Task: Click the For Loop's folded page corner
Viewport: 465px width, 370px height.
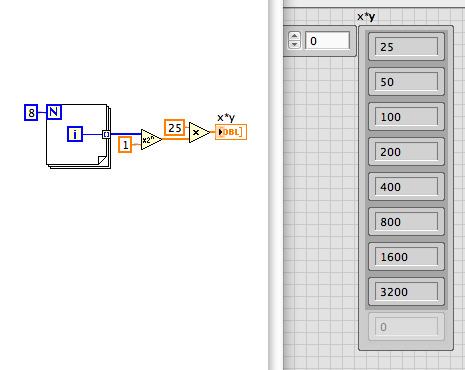Action: [x=102, y=160]
